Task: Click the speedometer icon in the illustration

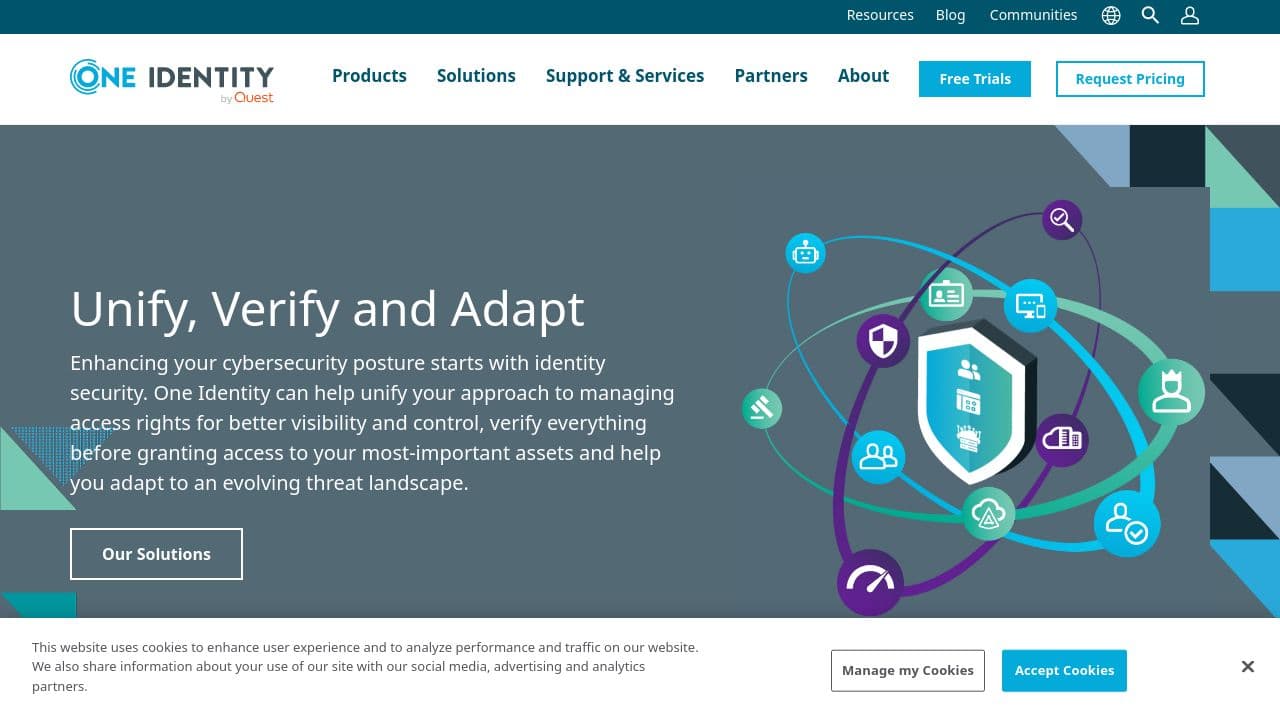Action: click(869, 581)
